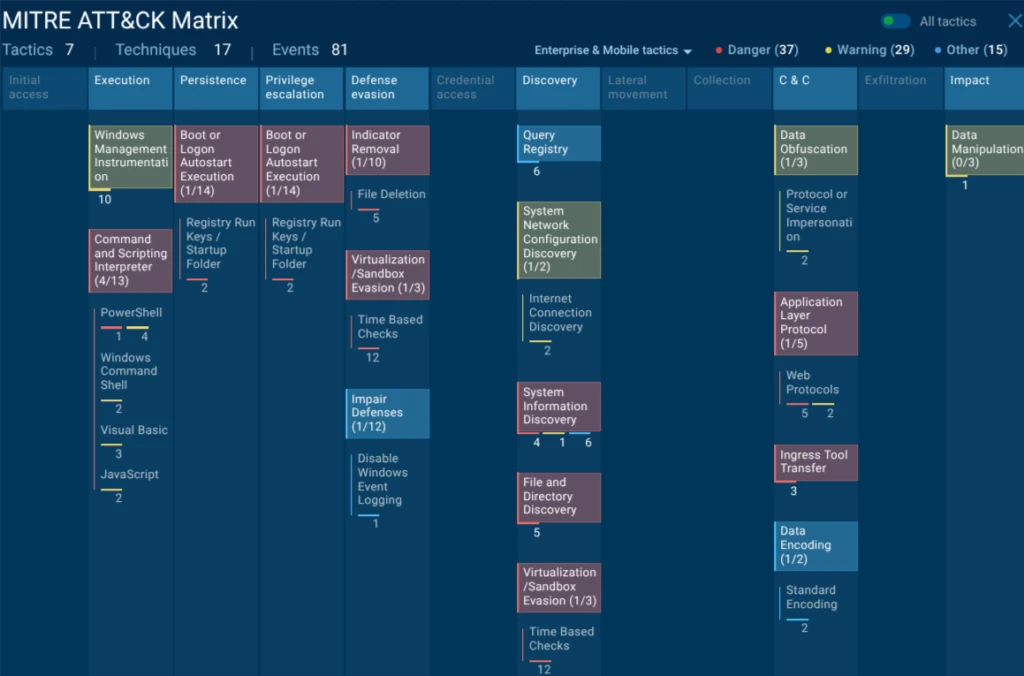Image resolution: width=1024 pixels, height=676 pixels.
Task: Select the Execution tactic column header
Action: (x=130, y=88)
